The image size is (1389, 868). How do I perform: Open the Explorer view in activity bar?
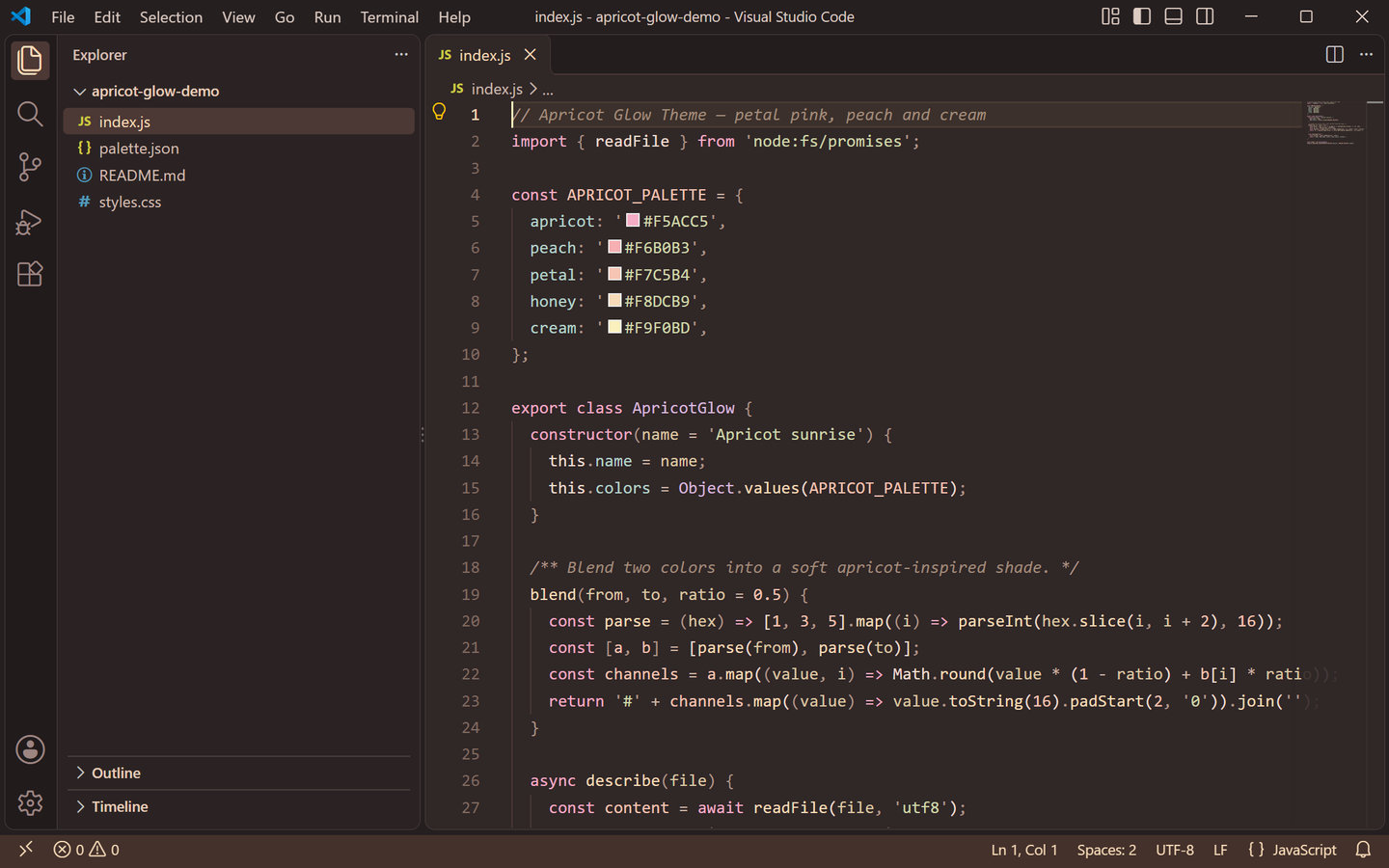pos(30,61)
